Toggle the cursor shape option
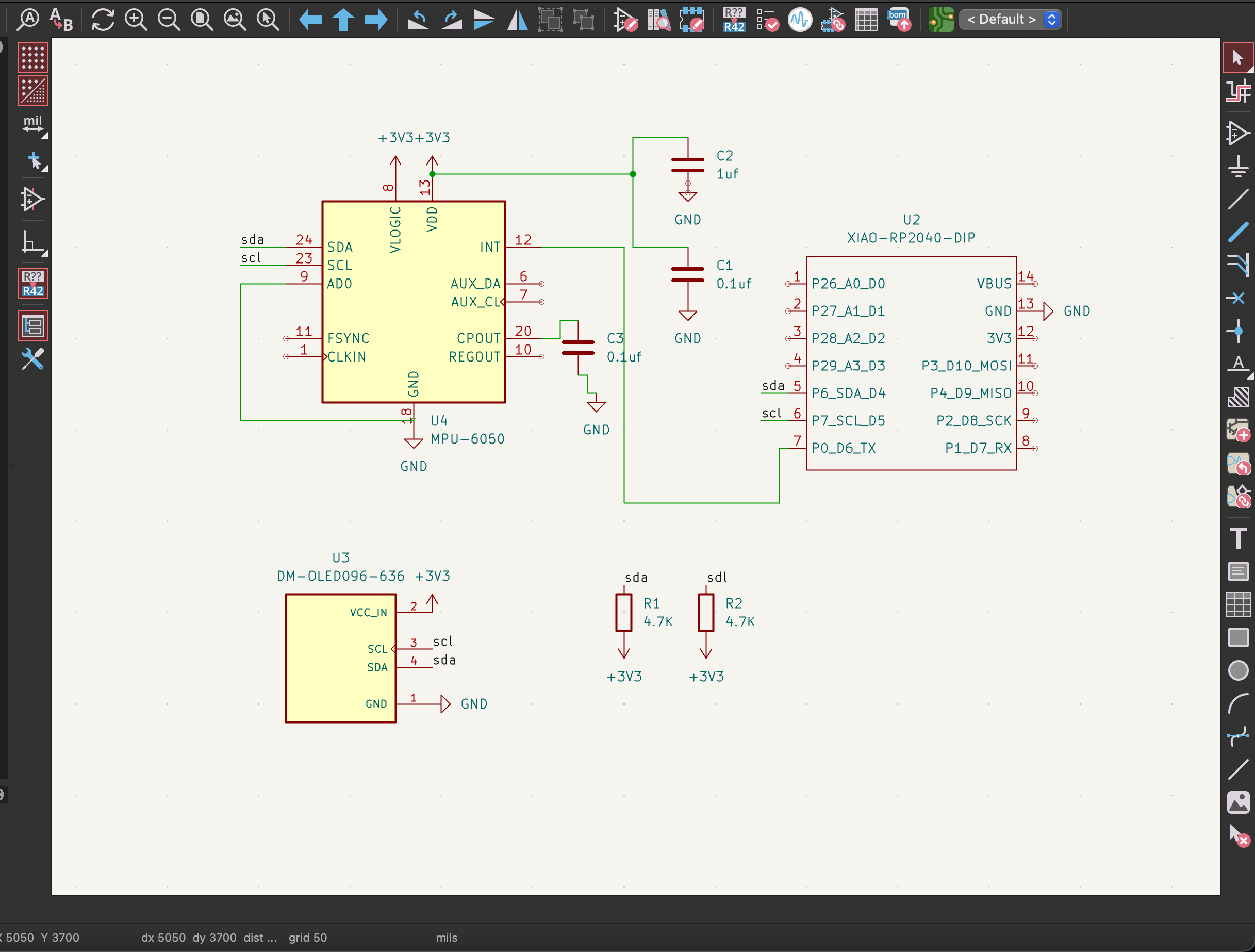 point(33,161)
